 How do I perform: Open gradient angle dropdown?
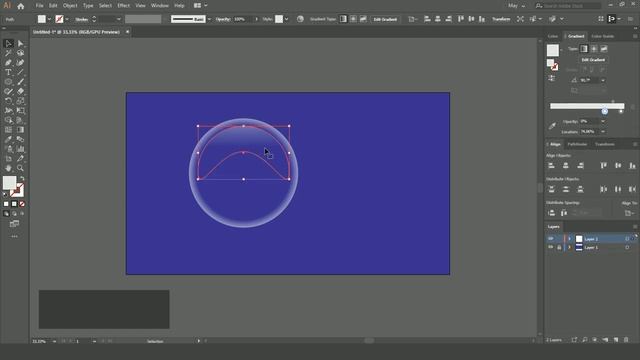[603, 80]
